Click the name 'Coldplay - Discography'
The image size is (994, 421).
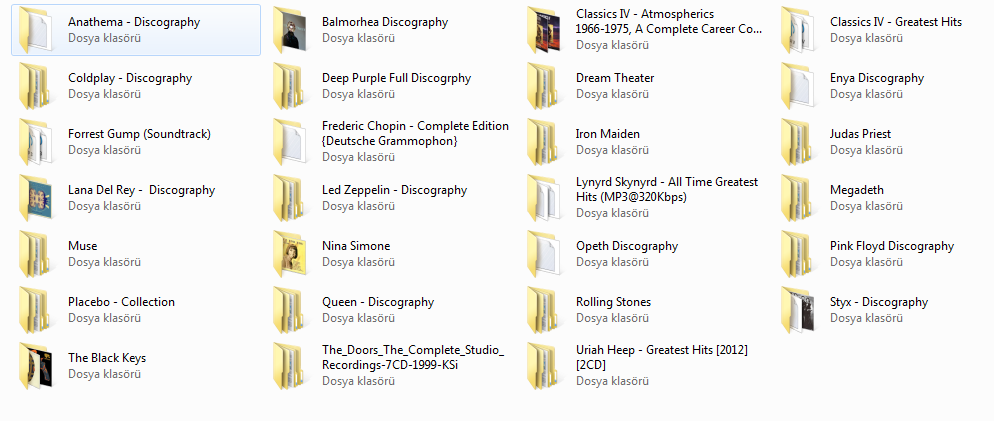point(130,78)
